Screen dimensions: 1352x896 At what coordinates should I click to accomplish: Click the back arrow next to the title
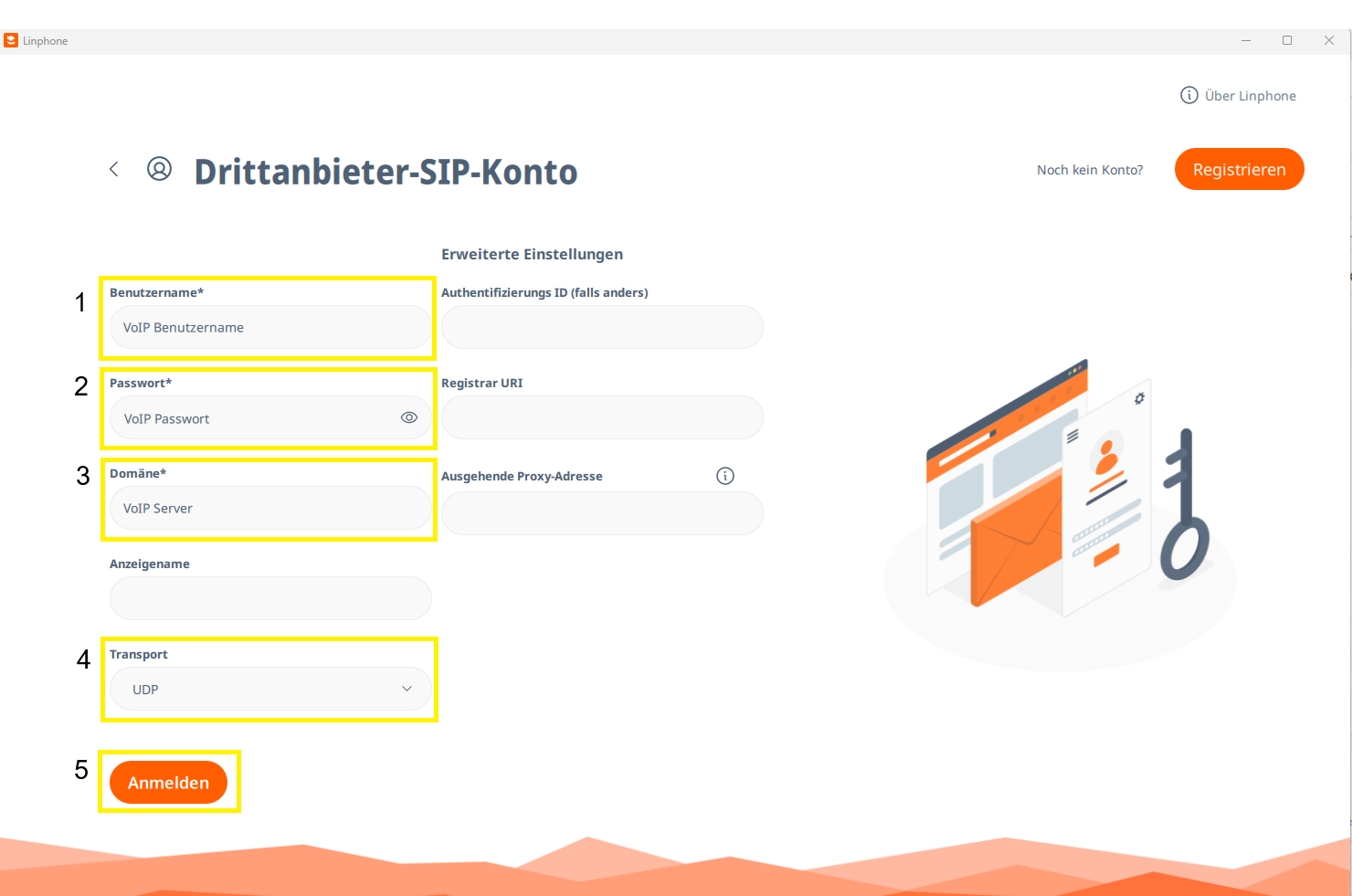[114, 169]
